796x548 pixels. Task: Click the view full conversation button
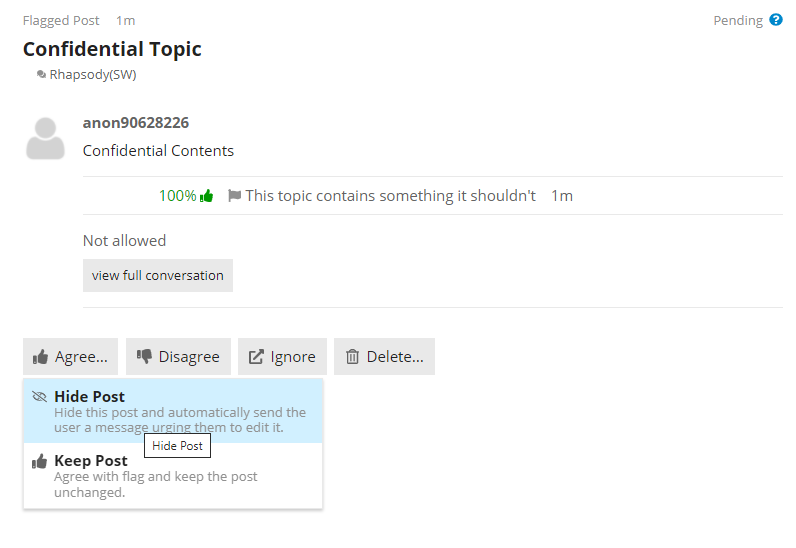pos(158,276)
